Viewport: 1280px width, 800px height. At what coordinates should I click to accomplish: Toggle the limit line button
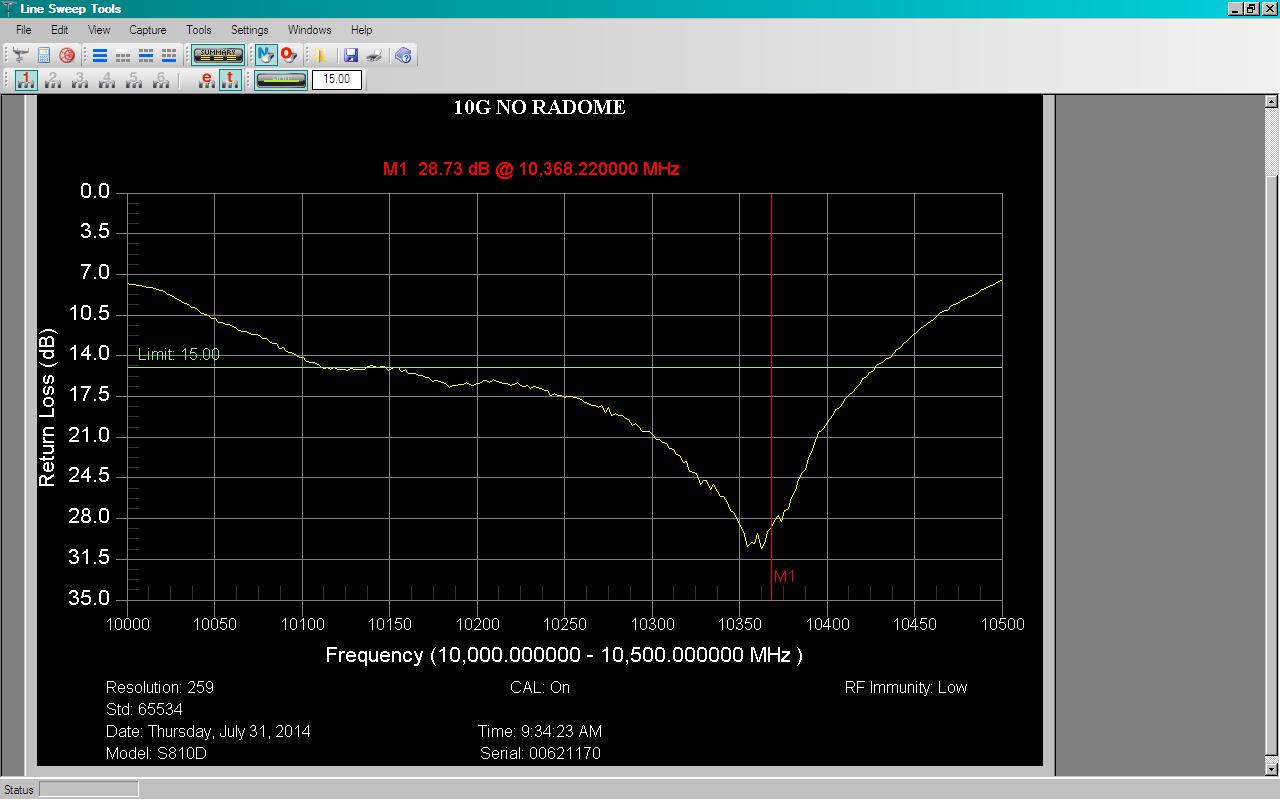click(281, 80)
